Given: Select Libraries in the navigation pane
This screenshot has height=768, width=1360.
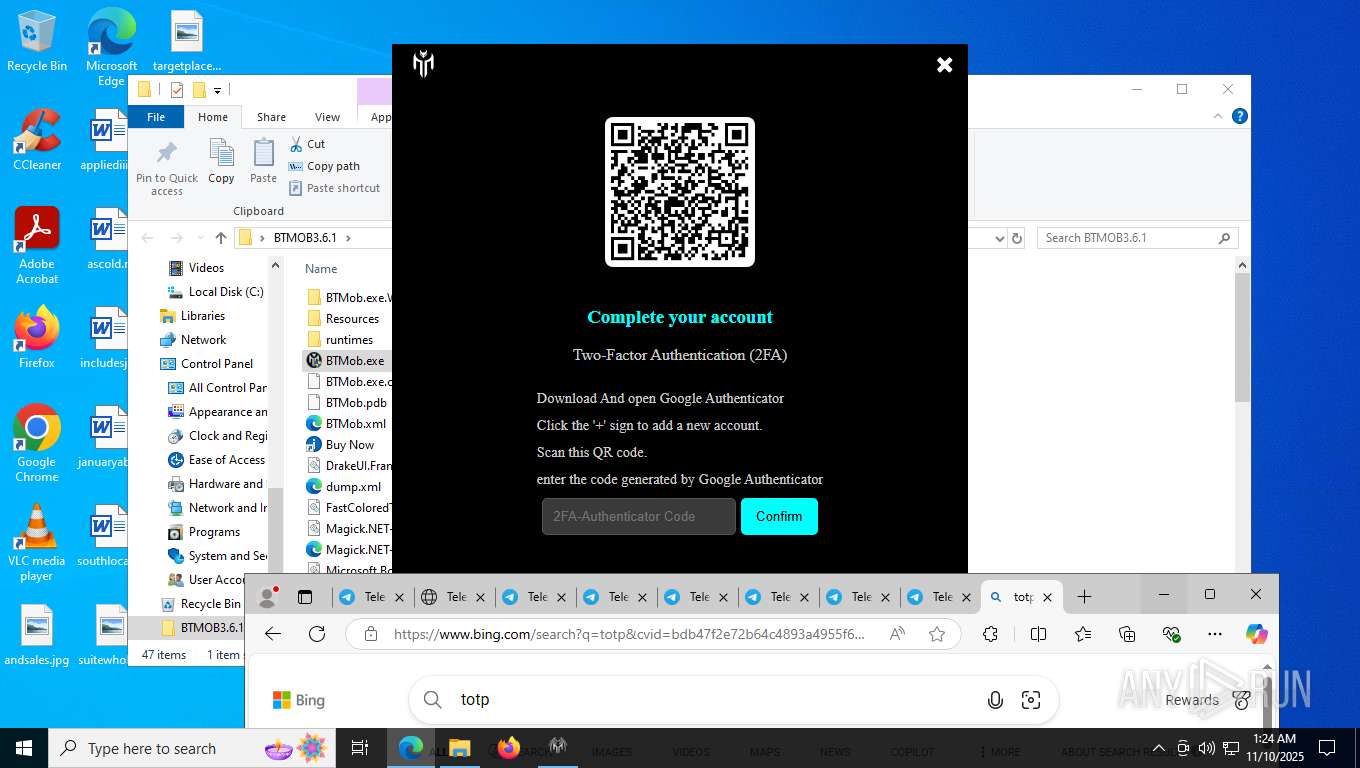Looking at the screenshot, I should click(x=202, y=315).
